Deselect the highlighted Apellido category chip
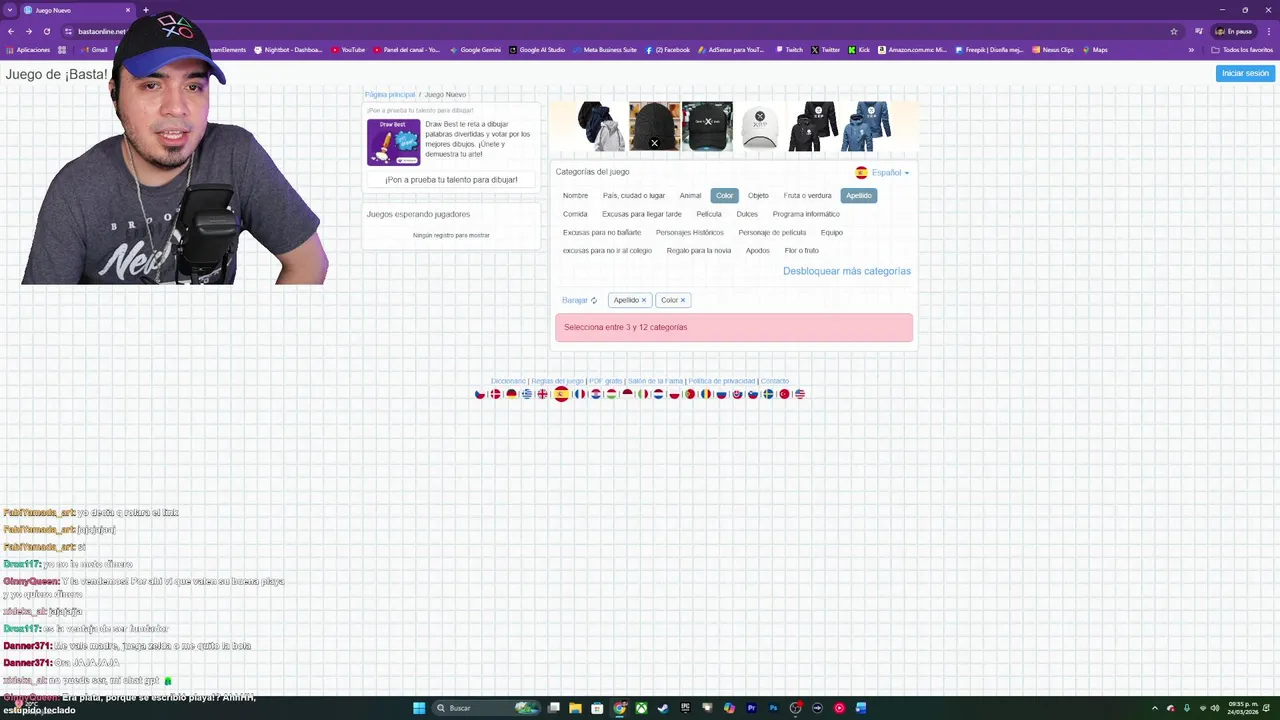The height and width of the screenshot is (720, 1280). [x=859, y=196]
